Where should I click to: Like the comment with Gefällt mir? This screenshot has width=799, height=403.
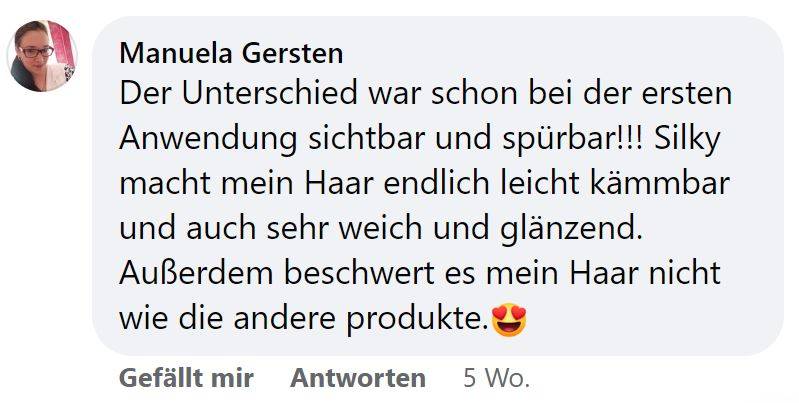(x=186, y=379)
